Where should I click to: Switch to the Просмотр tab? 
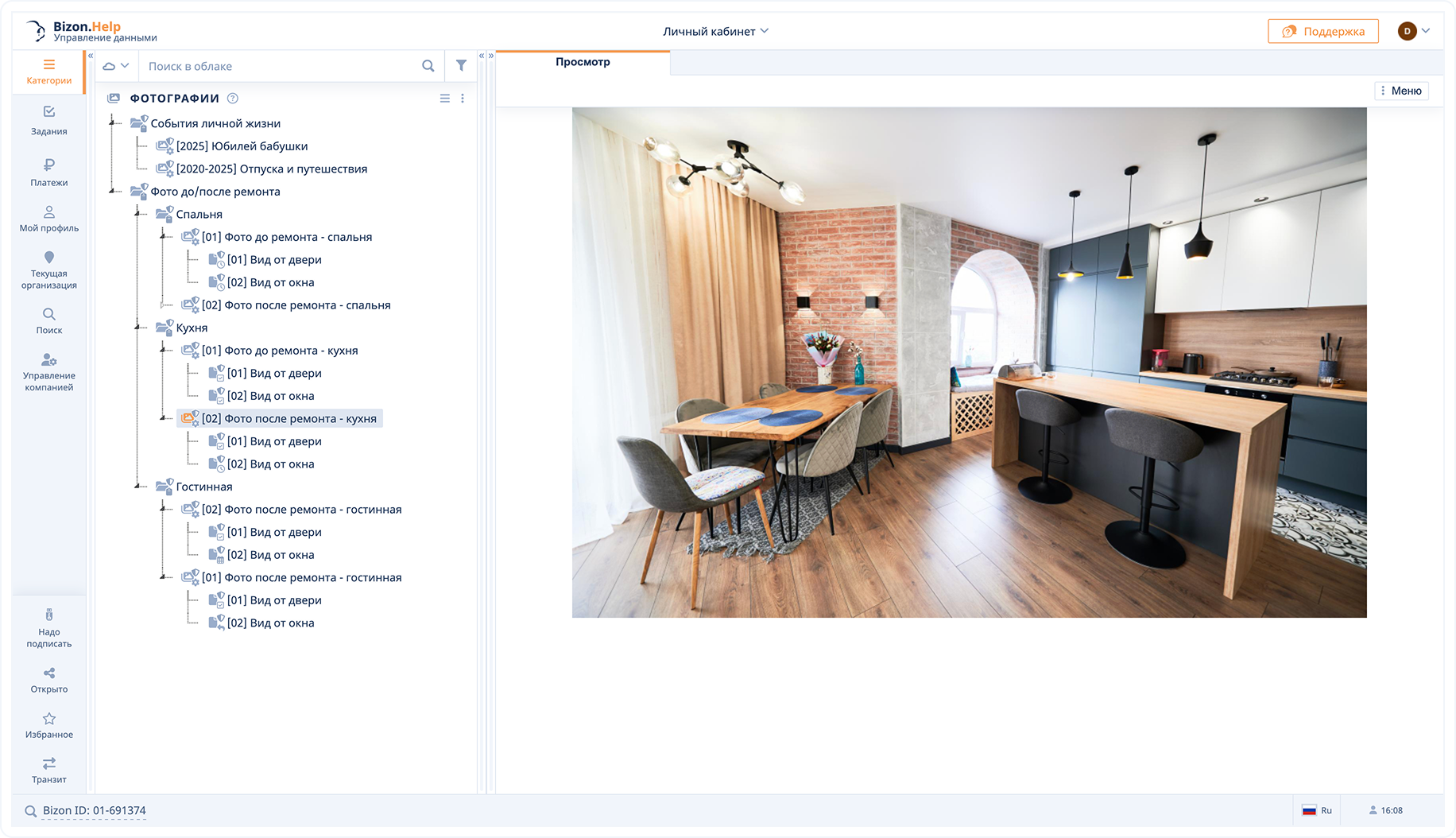[x=583, y=62]
